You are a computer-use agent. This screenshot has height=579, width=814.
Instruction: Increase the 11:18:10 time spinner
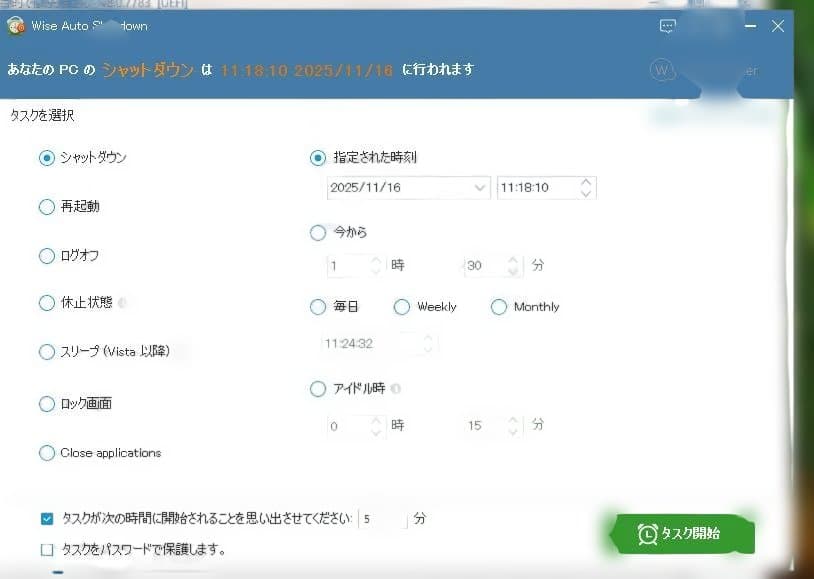(x=586, y=183)
